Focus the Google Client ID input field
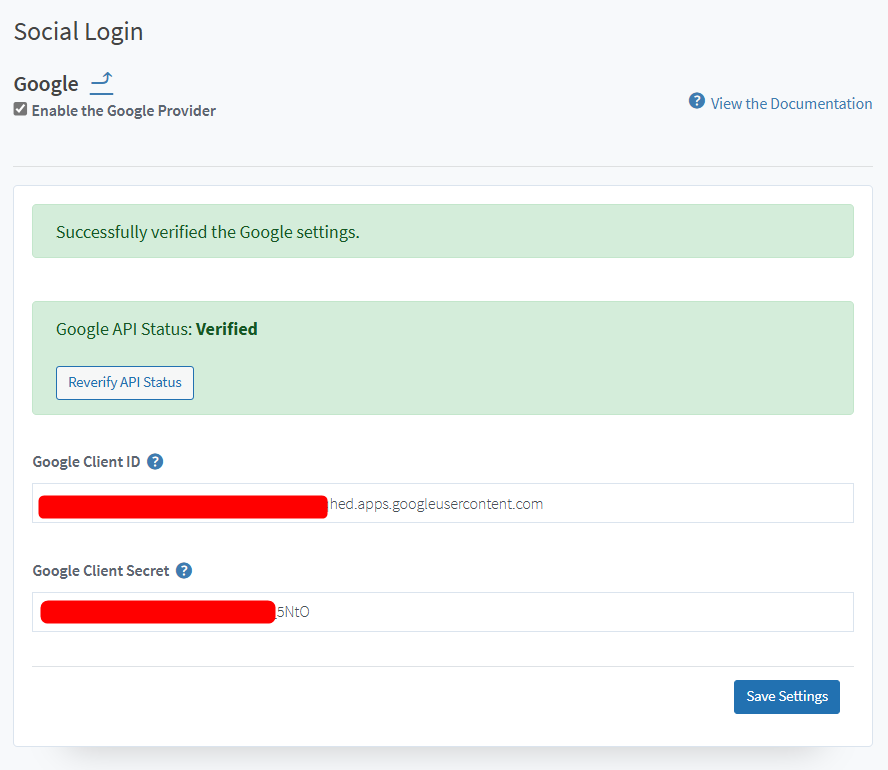 (x=443, y=503)
